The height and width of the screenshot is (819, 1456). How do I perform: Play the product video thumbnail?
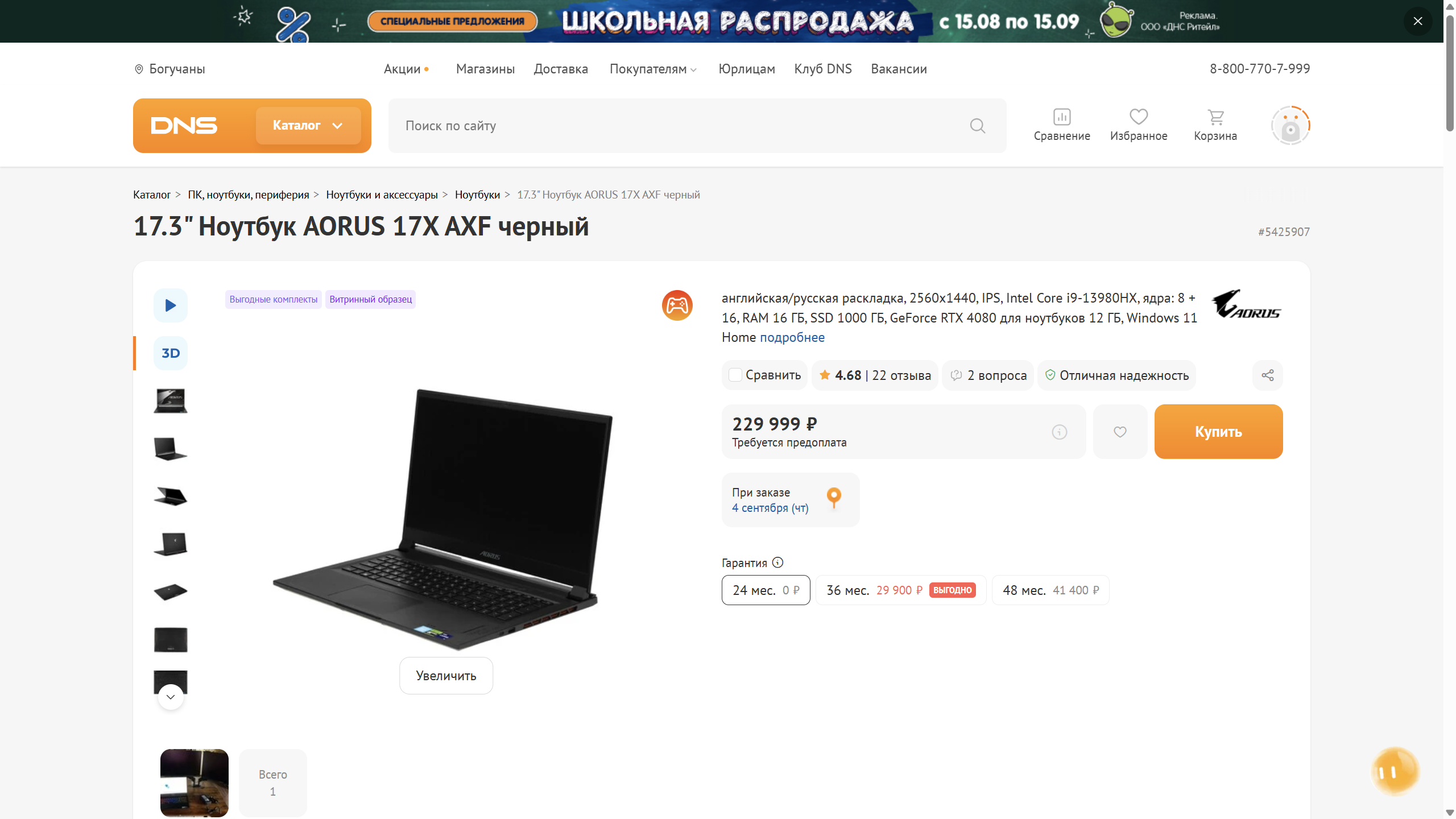click(x=171, y=305)
